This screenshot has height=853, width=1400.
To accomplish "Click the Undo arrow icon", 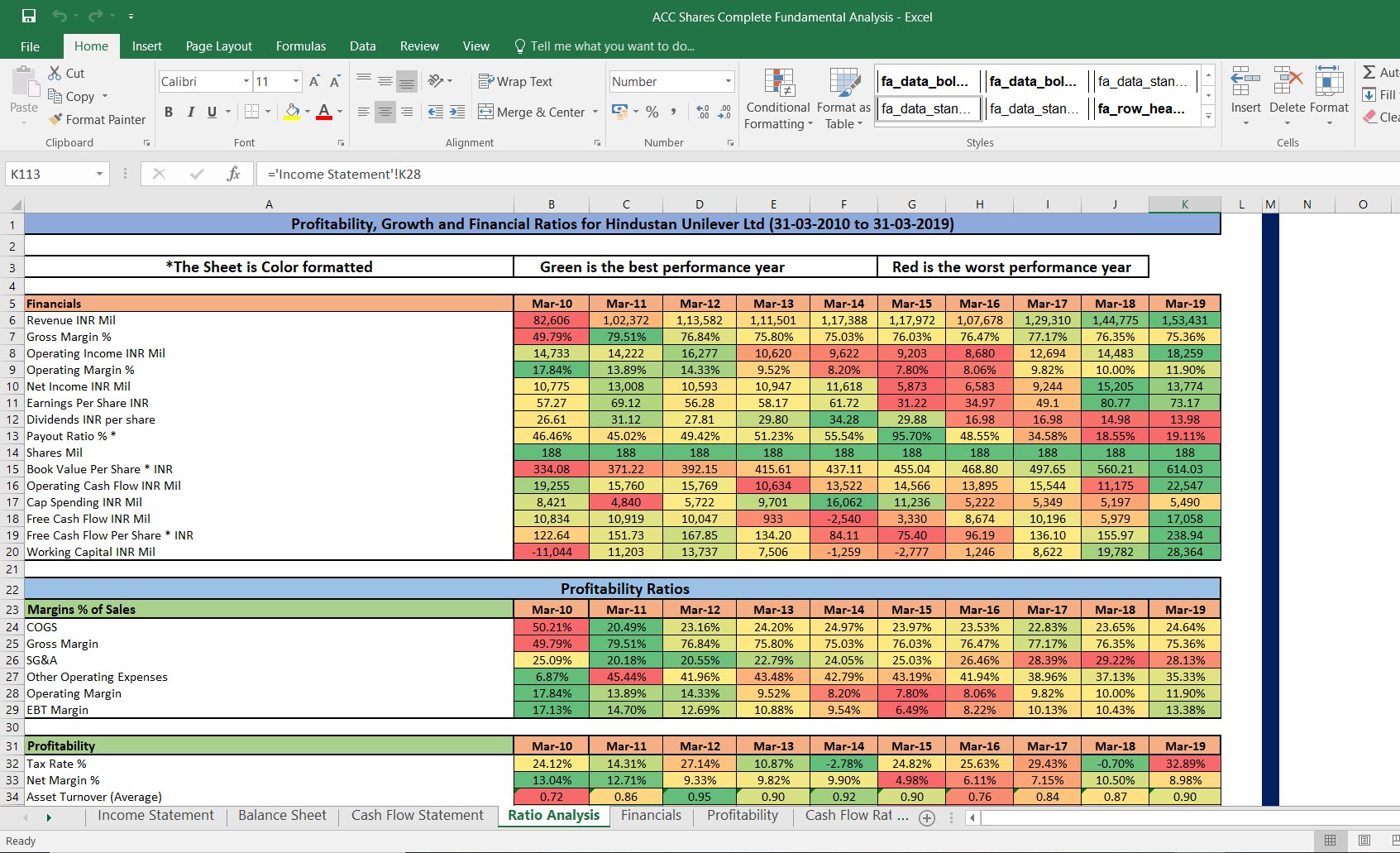I will pyautogui.click(x=59, y=16).
